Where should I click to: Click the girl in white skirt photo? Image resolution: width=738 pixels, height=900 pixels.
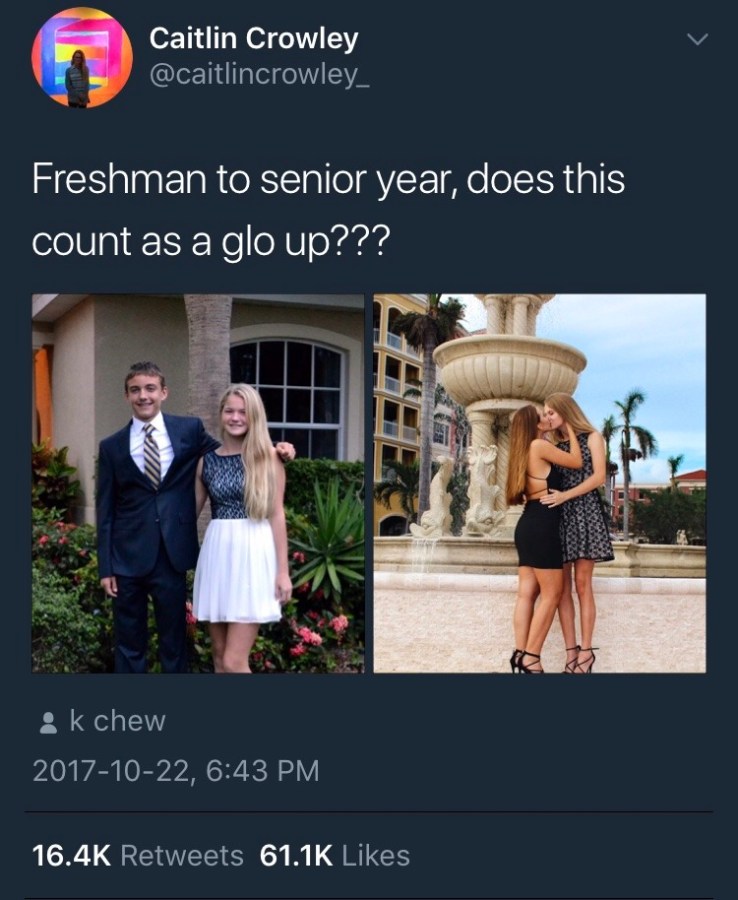point(241,528)
